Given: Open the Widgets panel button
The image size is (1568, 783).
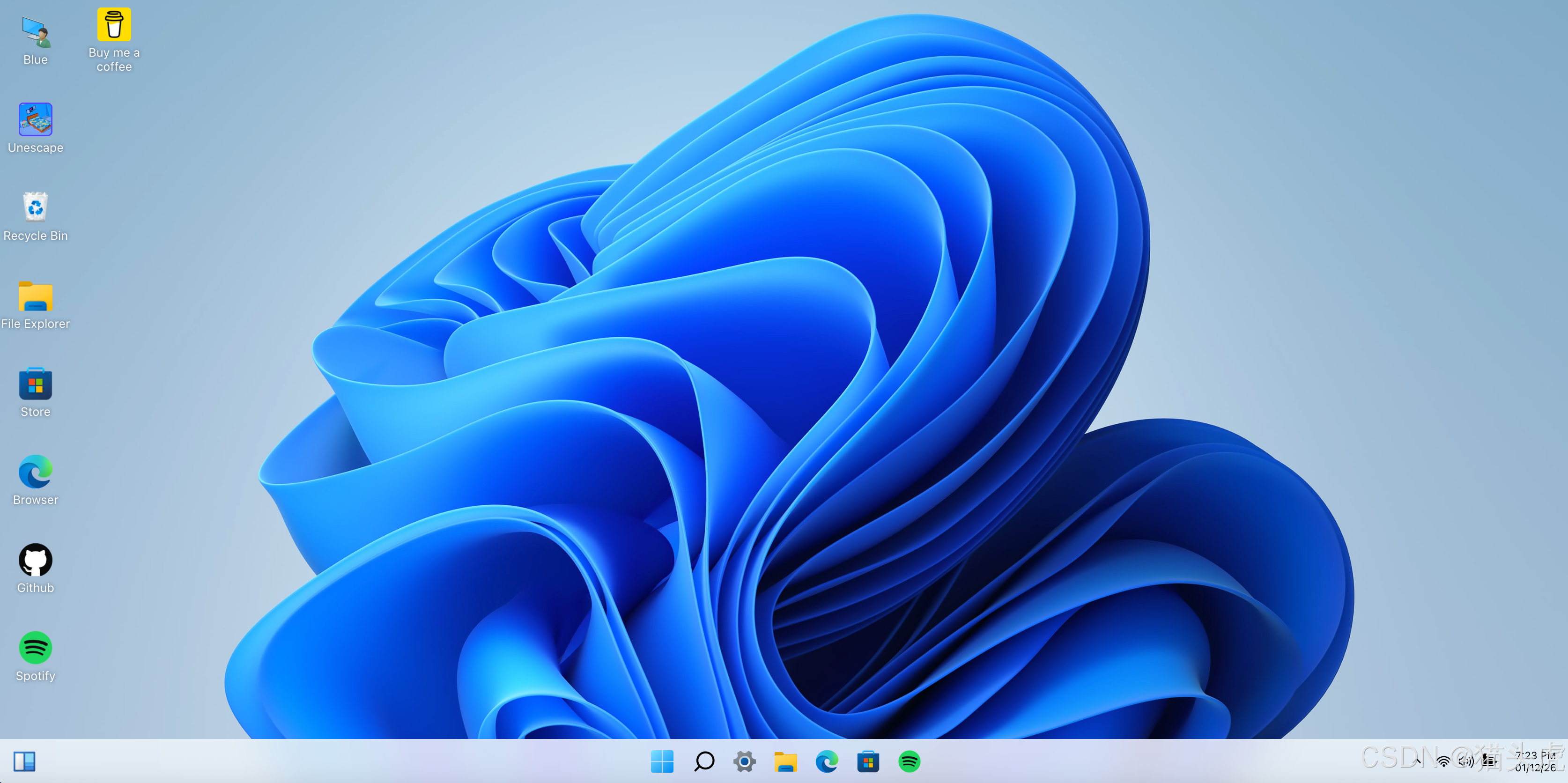Looking at the screenshot, I should click(24, 761).
